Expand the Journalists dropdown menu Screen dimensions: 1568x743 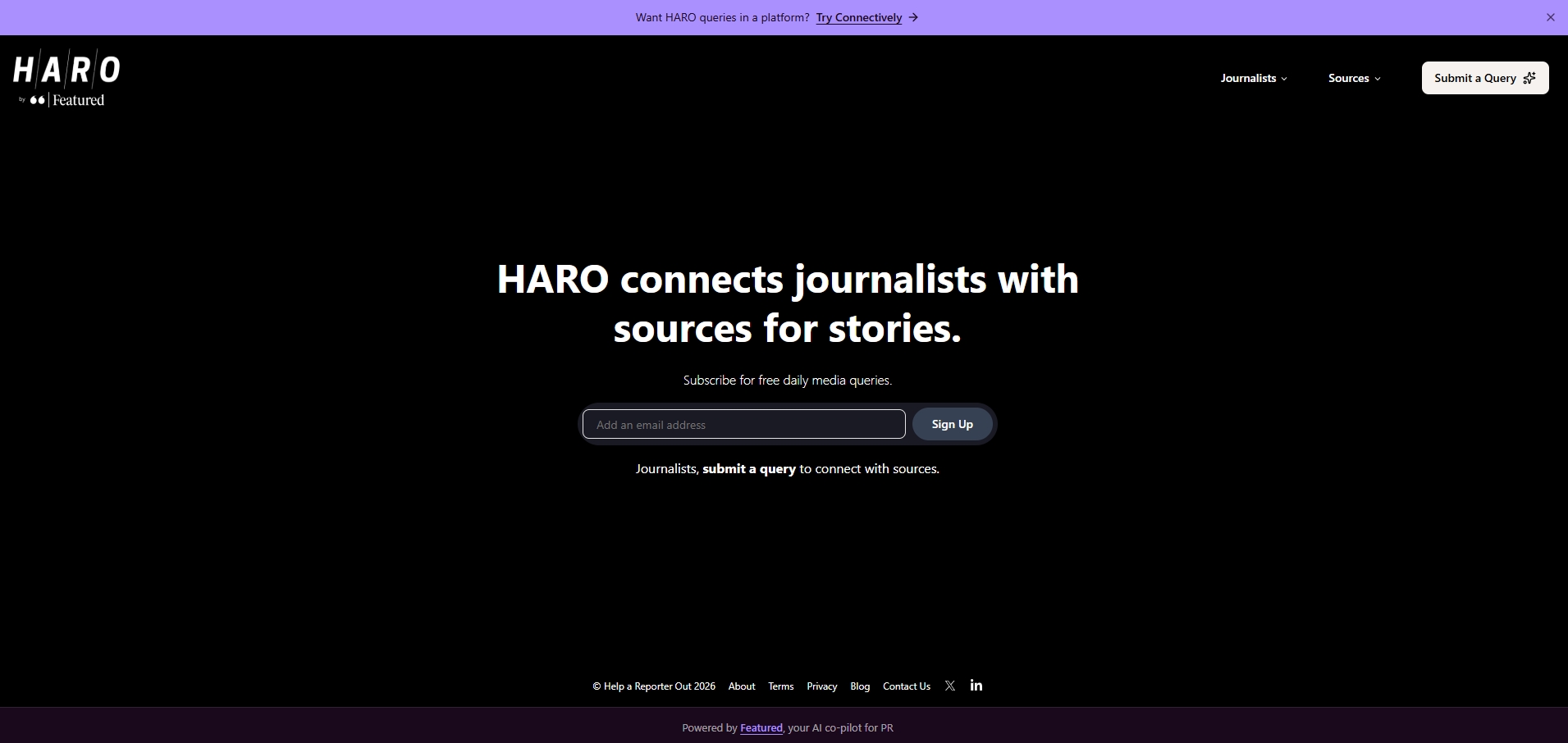(x=1254, y=78)
